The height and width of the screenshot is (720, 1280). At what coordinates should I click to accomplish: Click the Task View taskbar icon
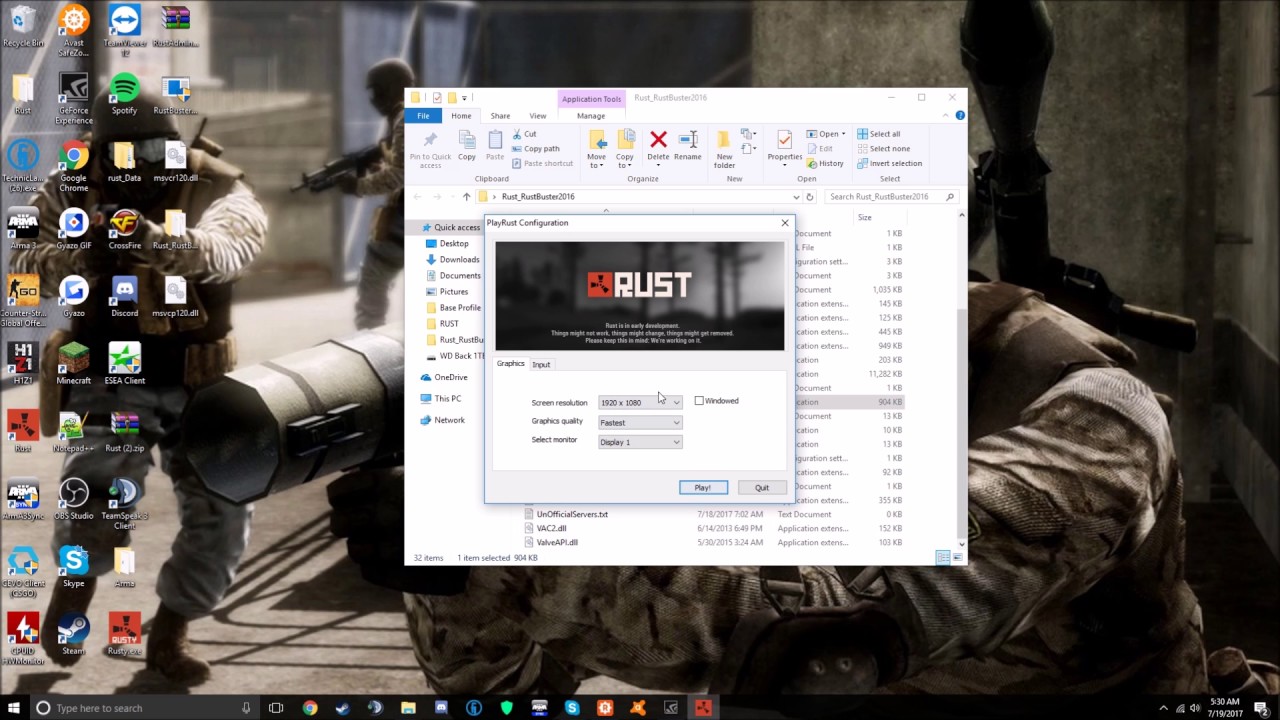276,708
